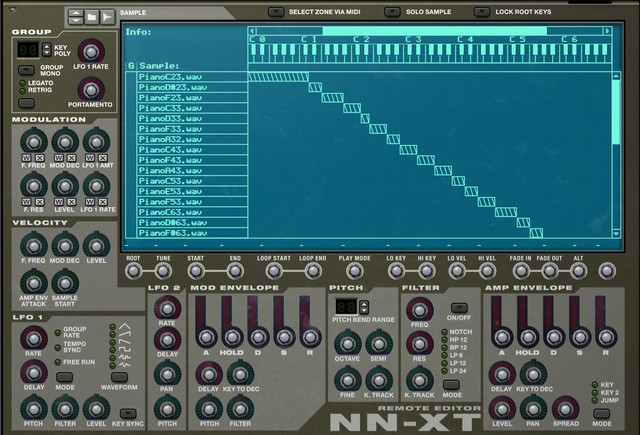Click Modulation LFO 1 AMT knob
The width and height of the screenshot is (640, 435).
click(96, 142)
